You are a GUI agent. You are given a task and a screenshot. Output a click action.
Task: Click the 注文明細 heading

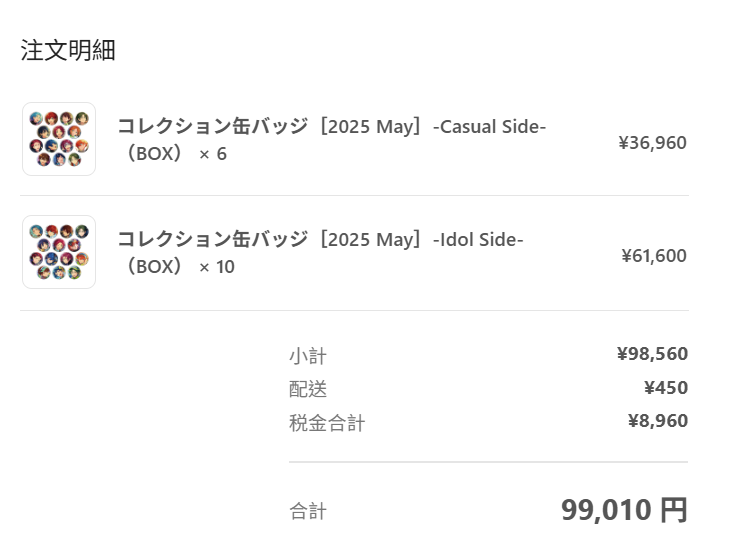click(68, 50)
